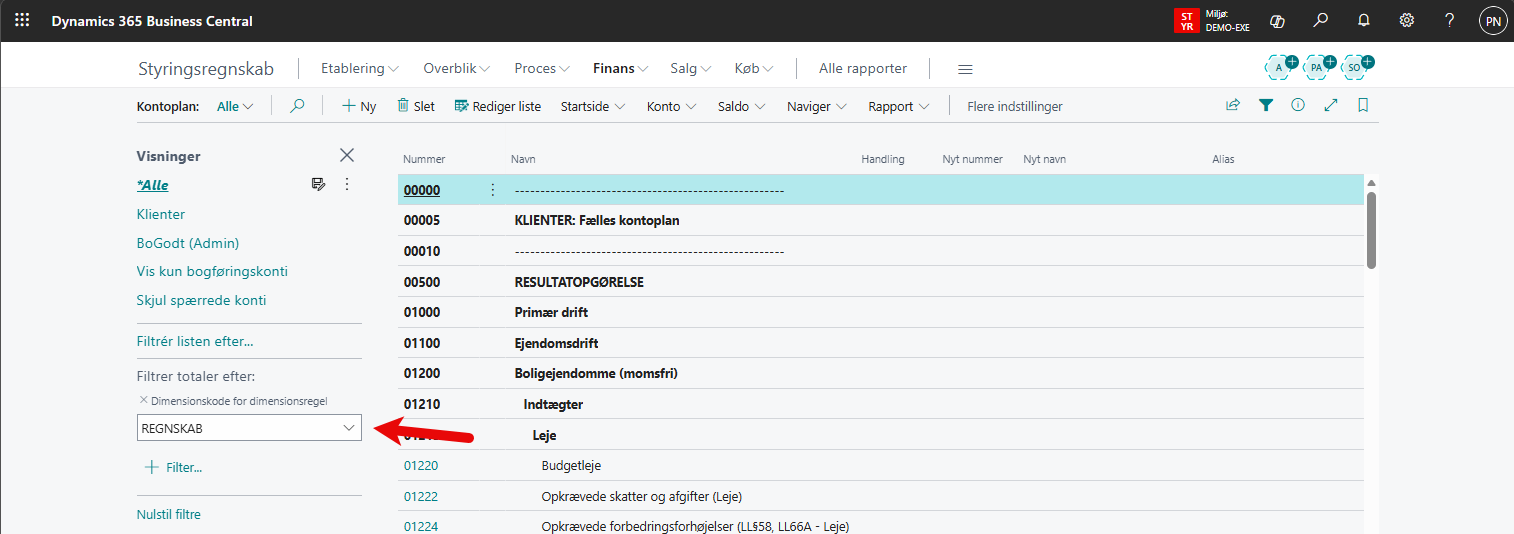1514x534 pixels.
Task: Click the help question mark icon
Action: pyautogui.click(x=1449, y=21)
